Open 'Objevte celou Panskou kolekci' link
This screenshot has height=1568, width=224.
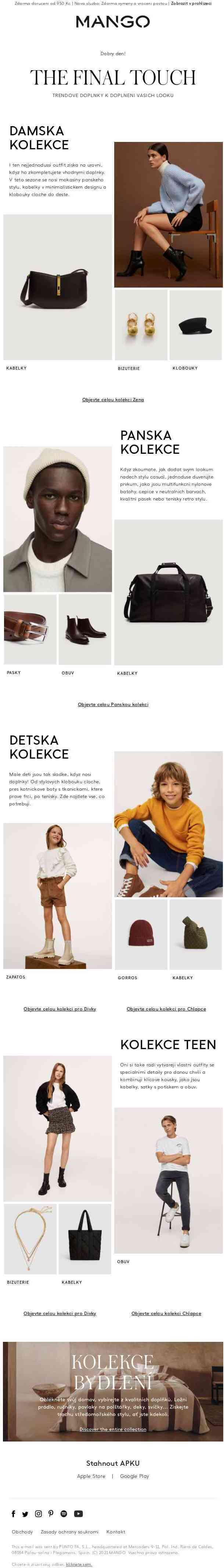pos(113,704)
